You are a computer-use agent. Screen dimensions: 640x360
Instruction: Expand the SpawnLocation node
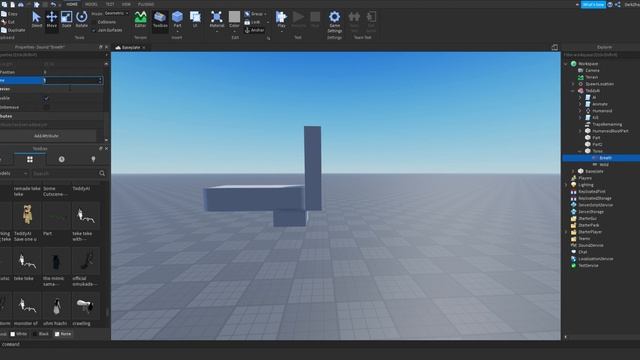(x=573, y=84)
